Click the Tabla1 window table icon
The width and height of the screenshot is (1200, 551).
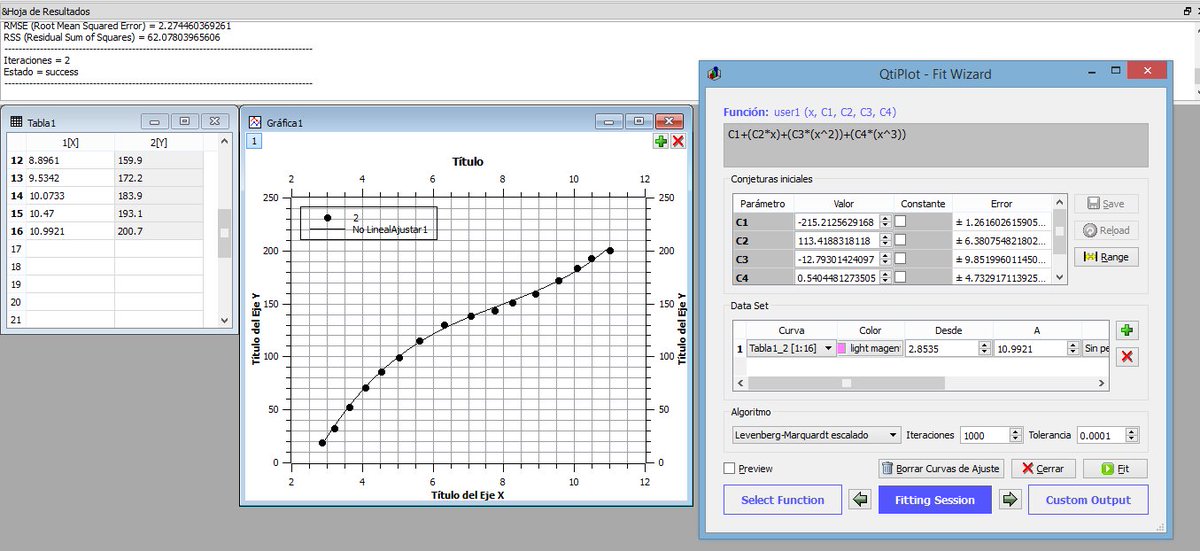coord(16,122)
